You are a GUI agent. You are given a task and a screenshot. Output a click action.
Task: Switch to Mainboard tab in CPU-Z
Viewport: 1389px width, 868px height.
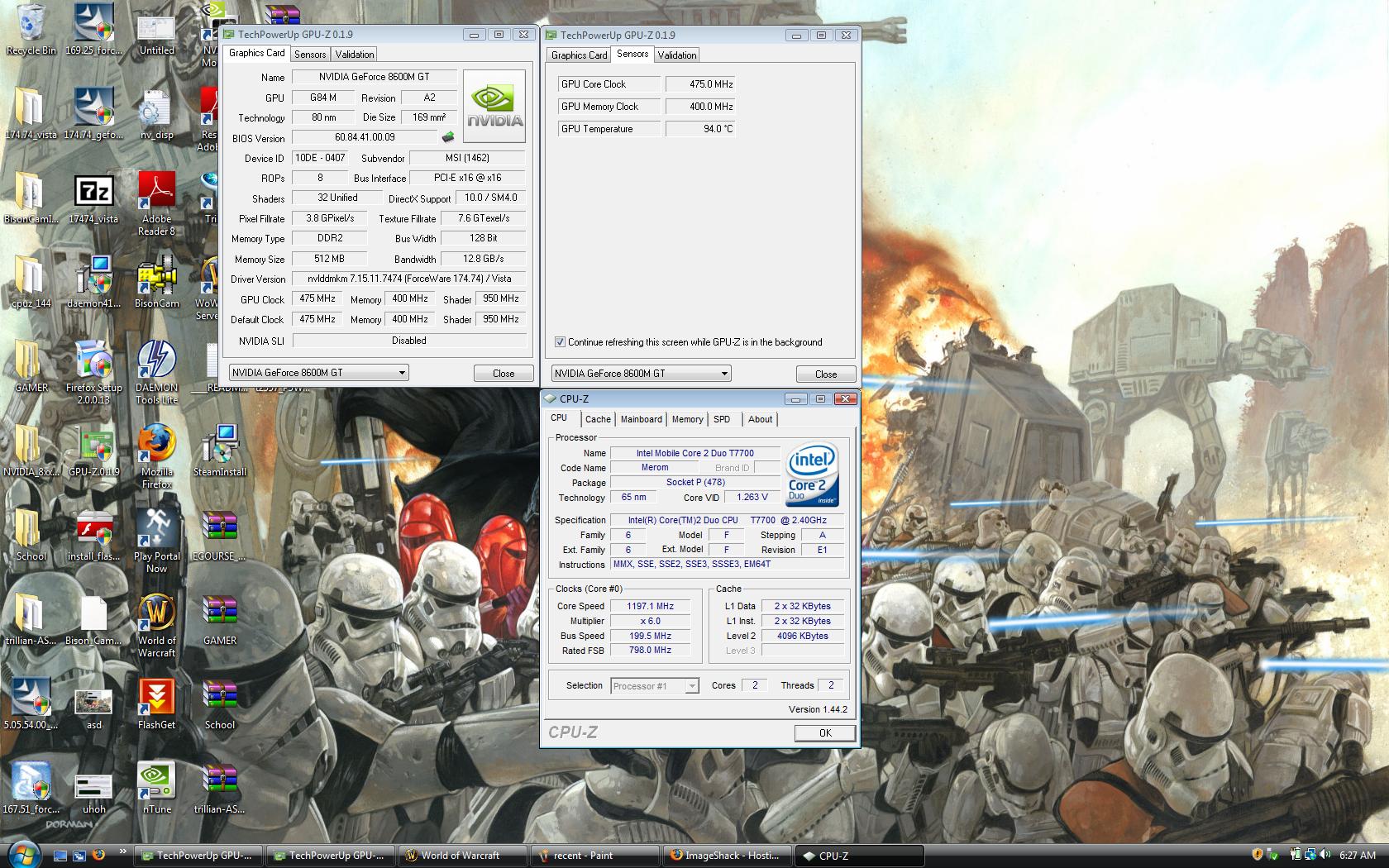(642, 420)
